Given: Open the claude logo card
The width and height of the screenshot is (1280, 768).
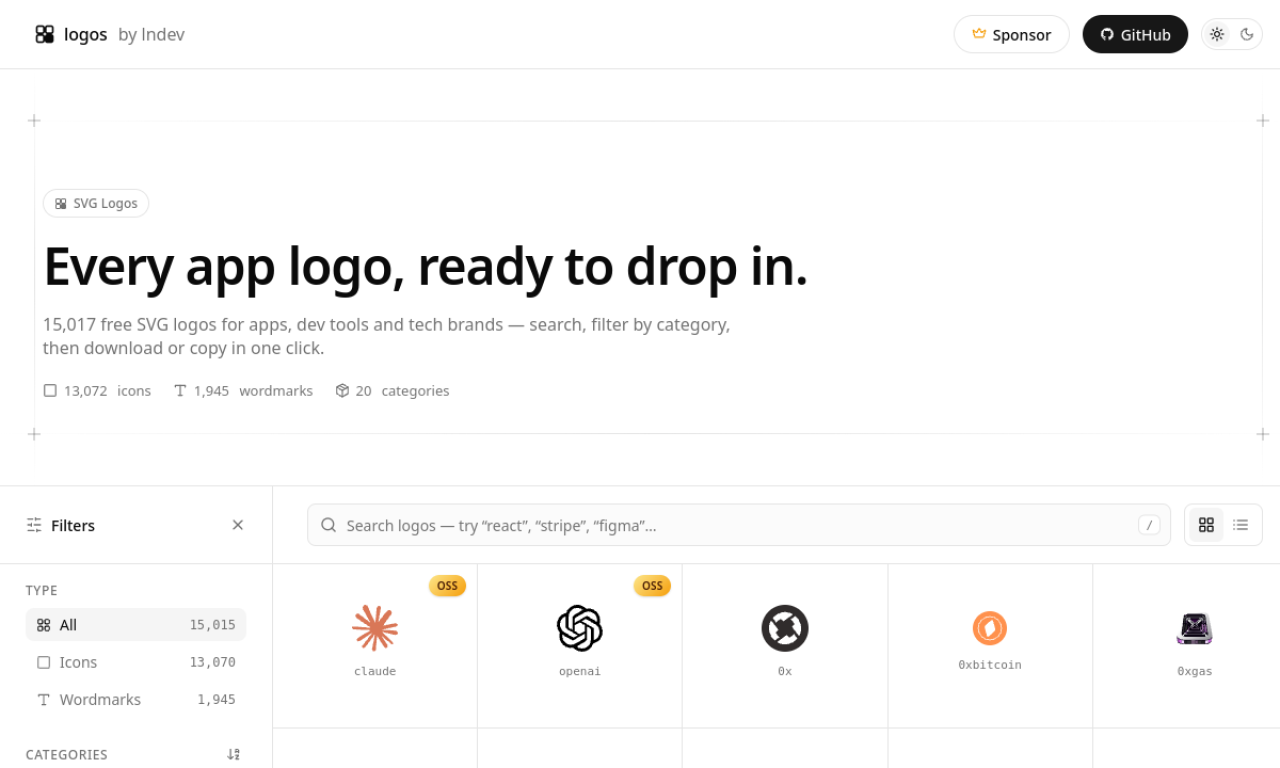Looking at the screenshot, I should click(x=375, y=646).
